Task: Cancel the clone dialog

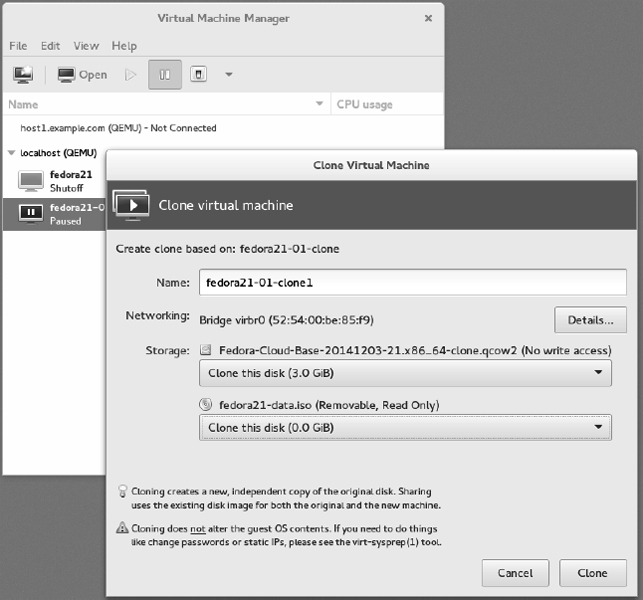Action: point(515,573)
